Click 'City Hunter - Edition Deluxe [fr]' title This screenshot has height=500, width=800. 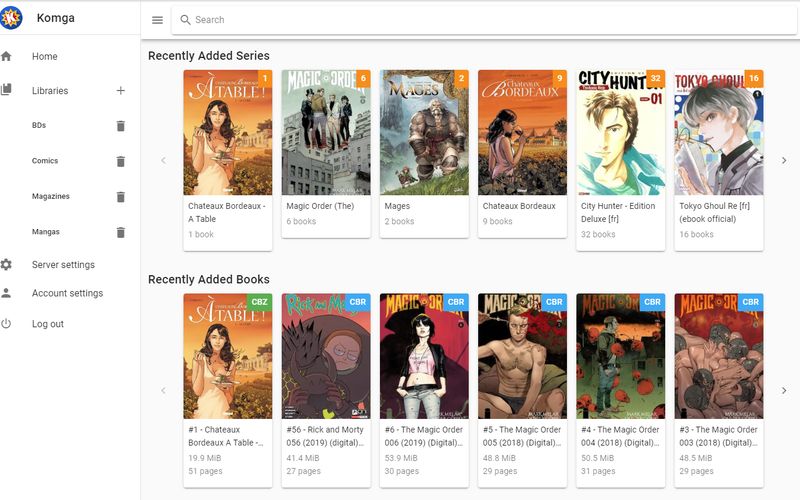[618, 212]
